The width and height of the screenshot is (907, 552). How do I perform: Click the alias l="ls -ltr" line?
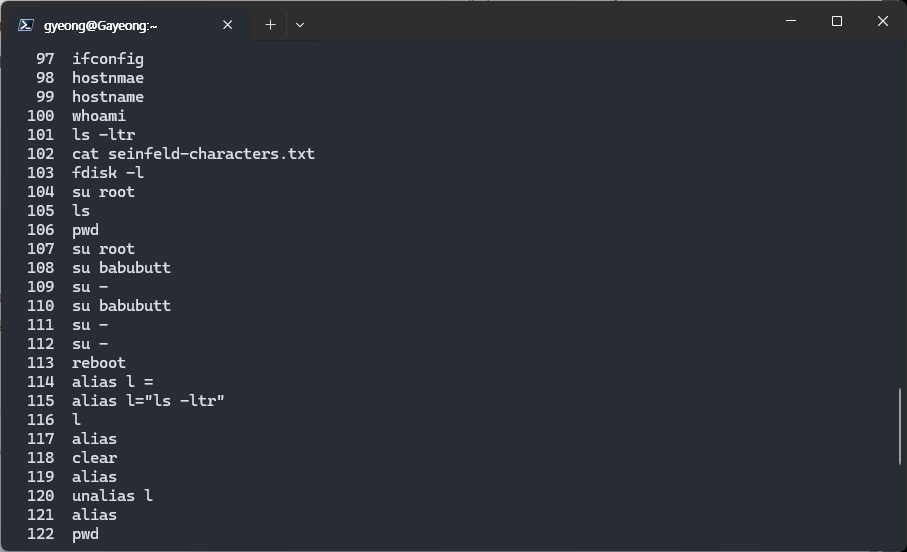pos(148,401)
